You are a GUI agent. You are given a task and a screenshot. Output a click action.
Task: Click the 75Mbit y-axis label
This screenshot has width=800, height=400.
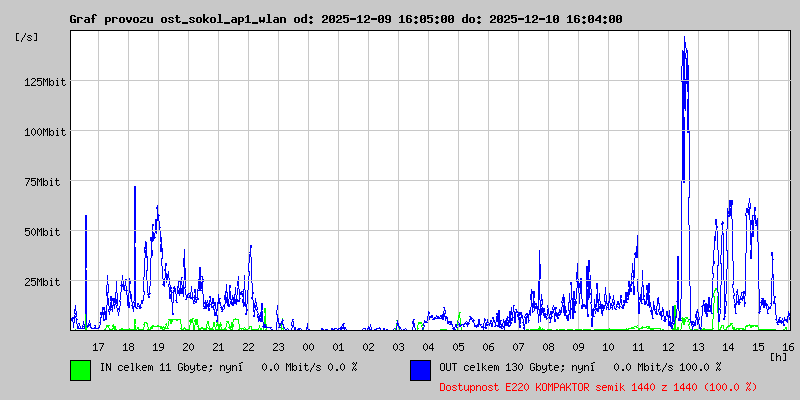click(42, 182)
